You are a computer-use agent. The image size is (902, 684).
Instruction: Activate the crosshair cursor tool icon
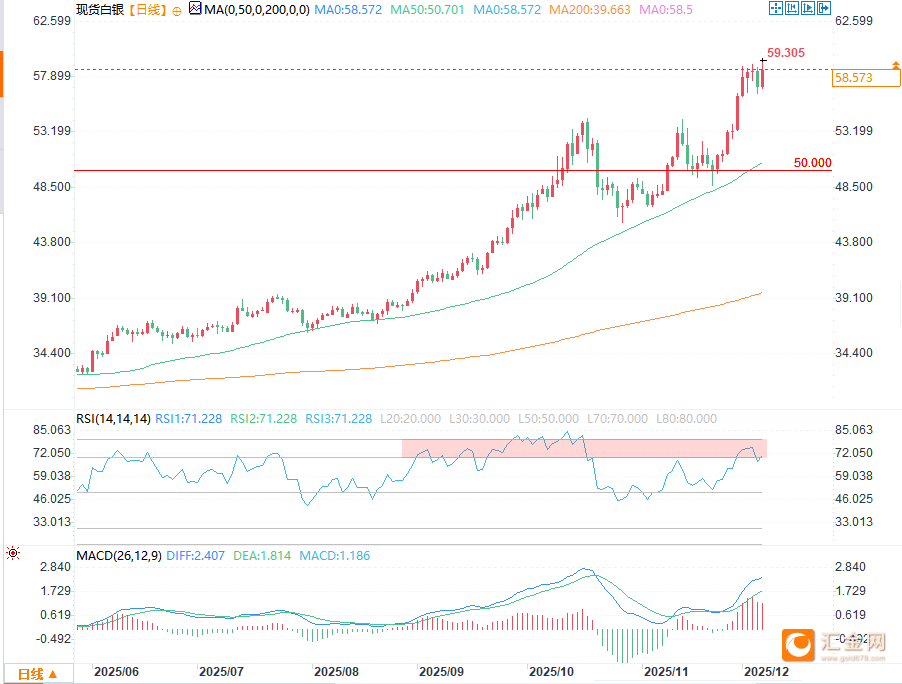click(775, 8)
